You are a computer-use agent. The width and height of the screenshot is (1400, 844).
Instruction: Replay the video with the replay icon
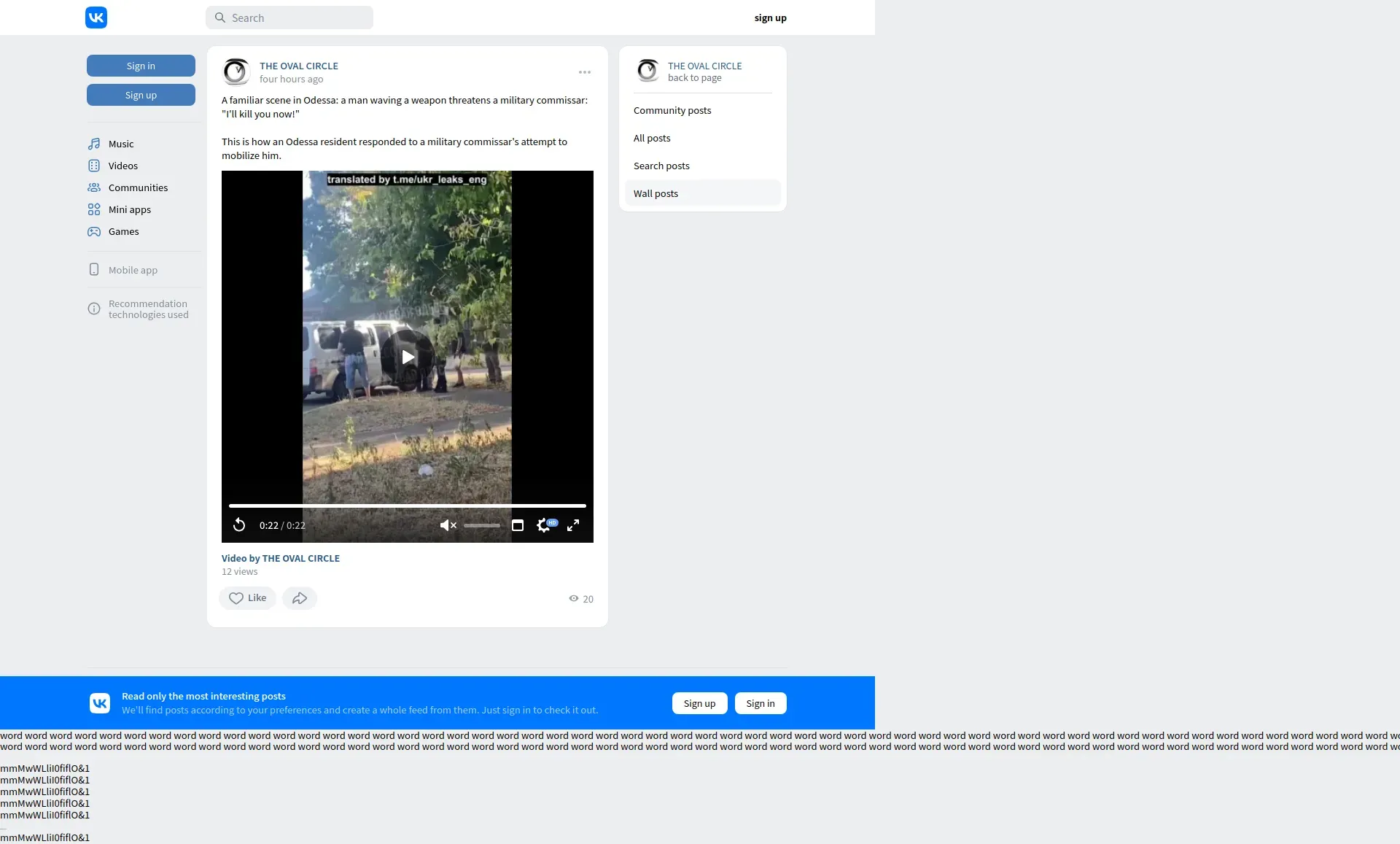tap(239, 525)
